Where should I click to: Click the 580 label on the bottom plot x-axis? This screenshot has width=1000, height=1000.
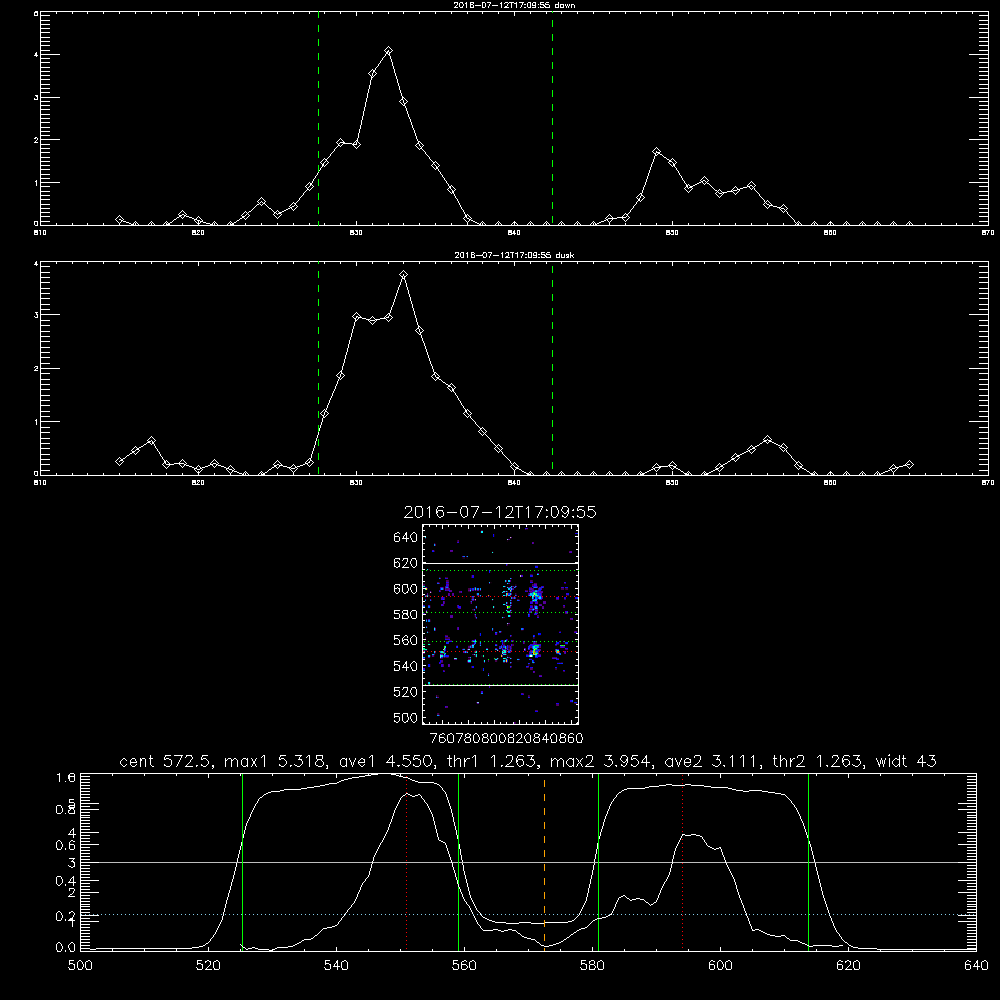point(592,966)
